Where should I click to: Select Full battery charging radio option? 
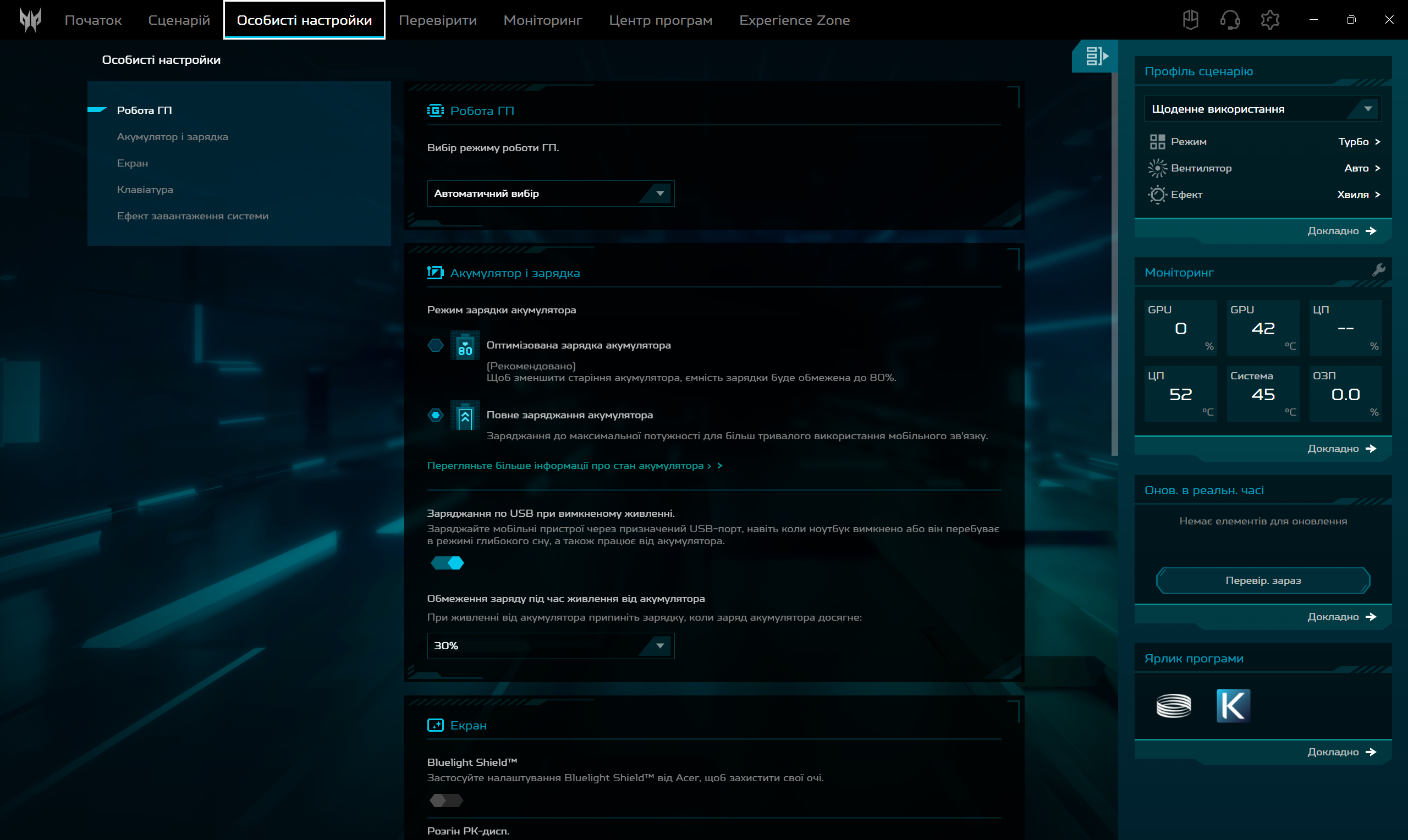click(x=436, y=416)
